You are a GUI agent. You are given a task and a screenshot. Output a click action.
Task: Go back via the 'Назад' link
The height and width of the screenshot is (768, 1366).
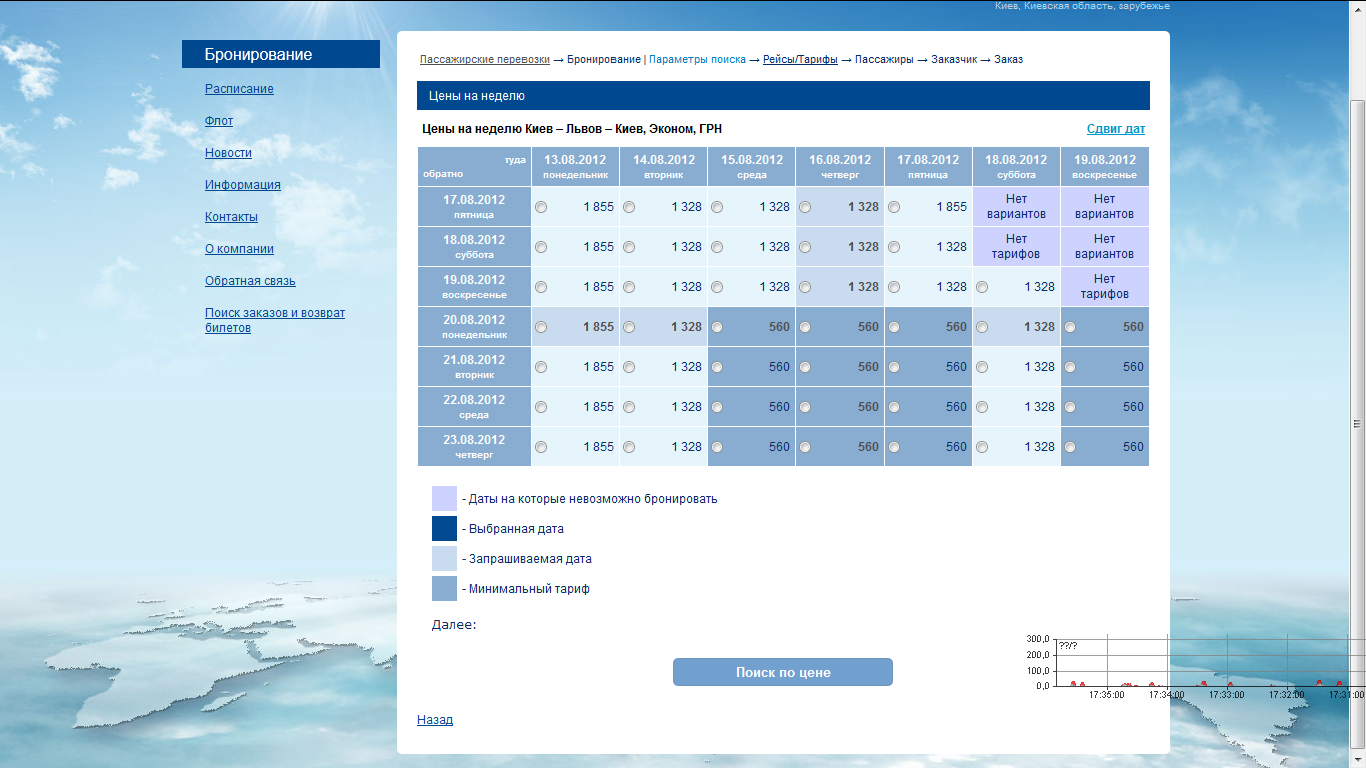(434, 719)
